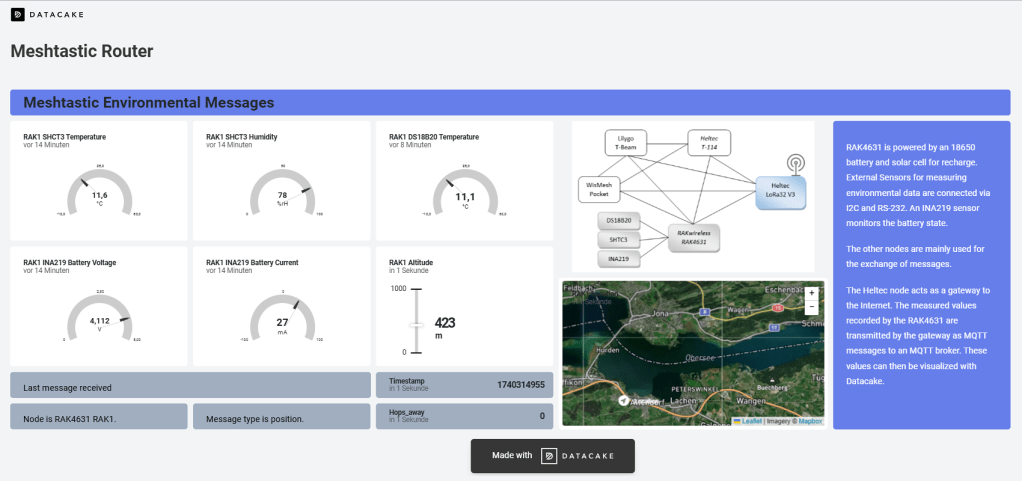Open the Mapbox attribution link
The height and width of the screenshot is (481, 1022).
810,421
